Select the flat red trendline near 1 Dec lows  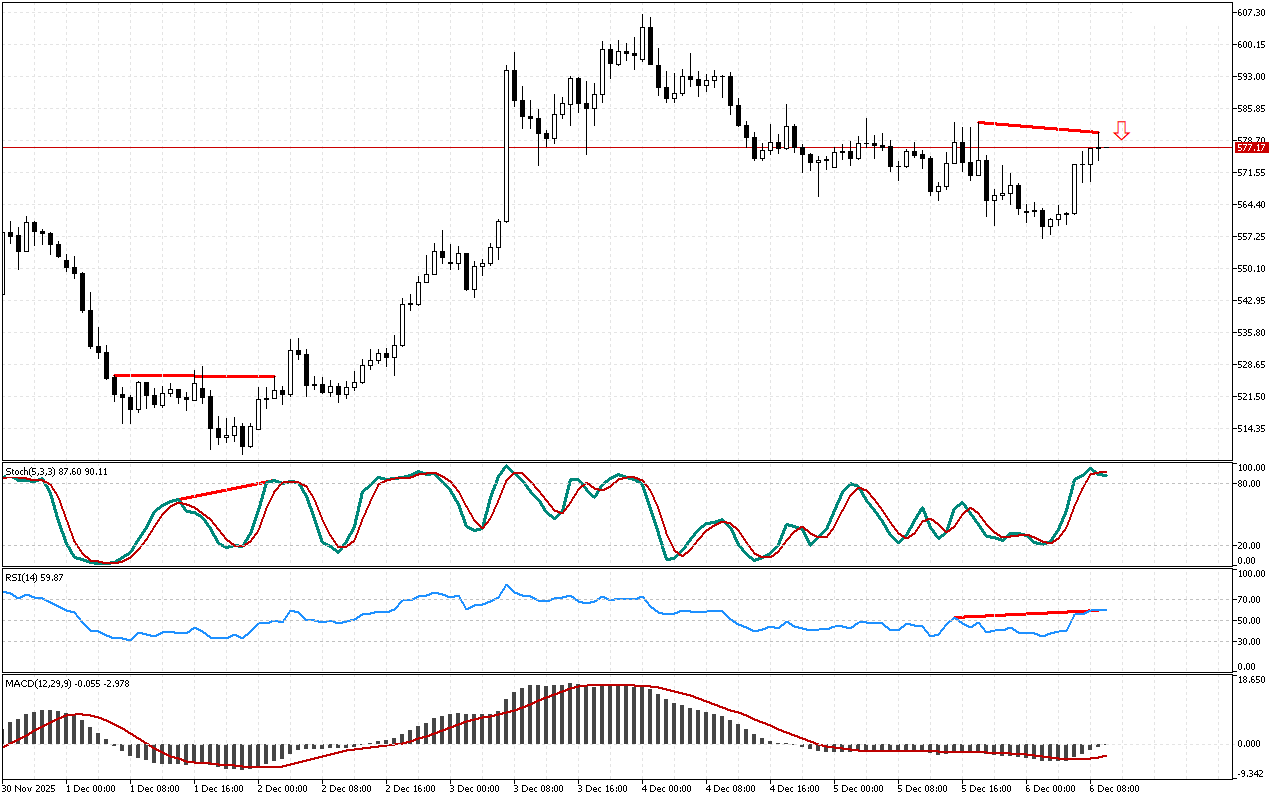click(x=194, y=376)
